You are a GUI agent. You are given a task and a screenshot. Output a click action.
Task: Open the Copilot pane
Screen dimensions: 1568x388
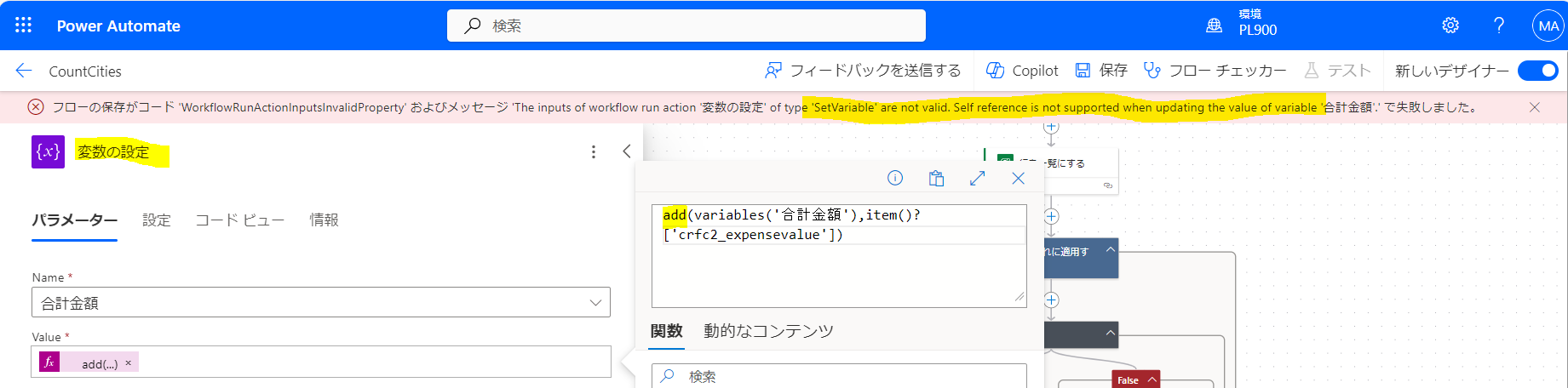click(1022, 71)
